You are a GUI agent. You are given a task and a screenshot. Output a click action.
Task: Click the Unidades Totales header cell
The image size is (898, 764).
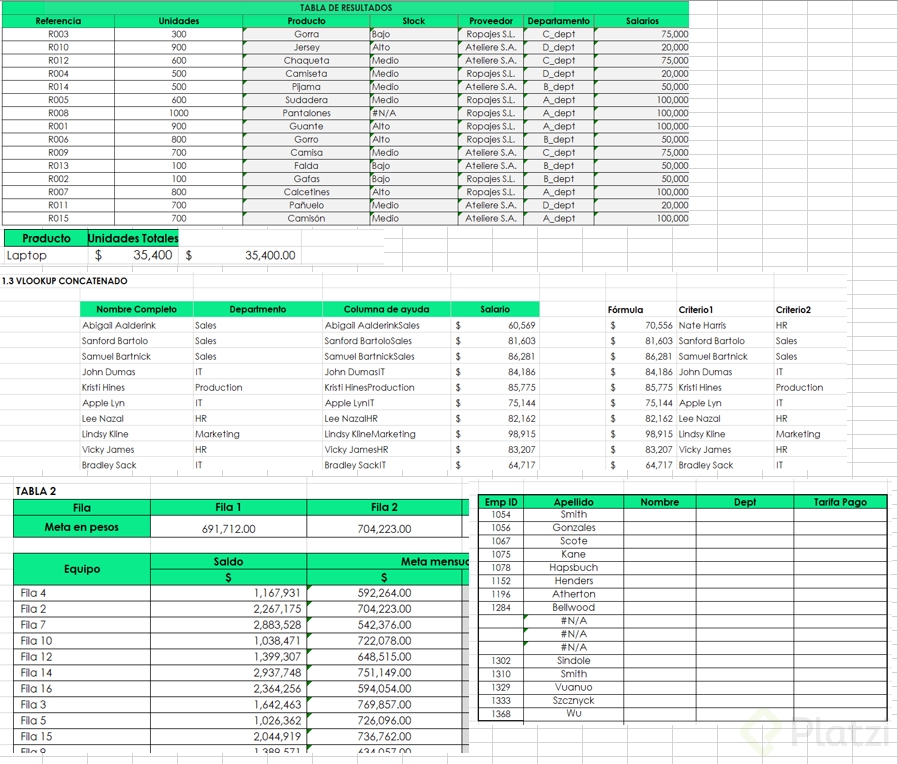[133, 238]
